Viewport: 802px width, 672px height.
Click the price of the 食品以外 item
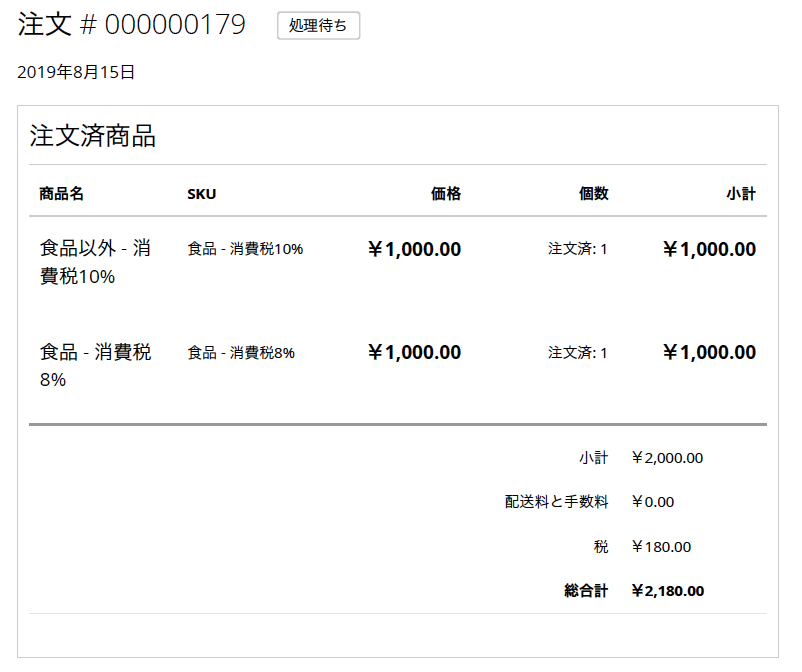(414, 249)
